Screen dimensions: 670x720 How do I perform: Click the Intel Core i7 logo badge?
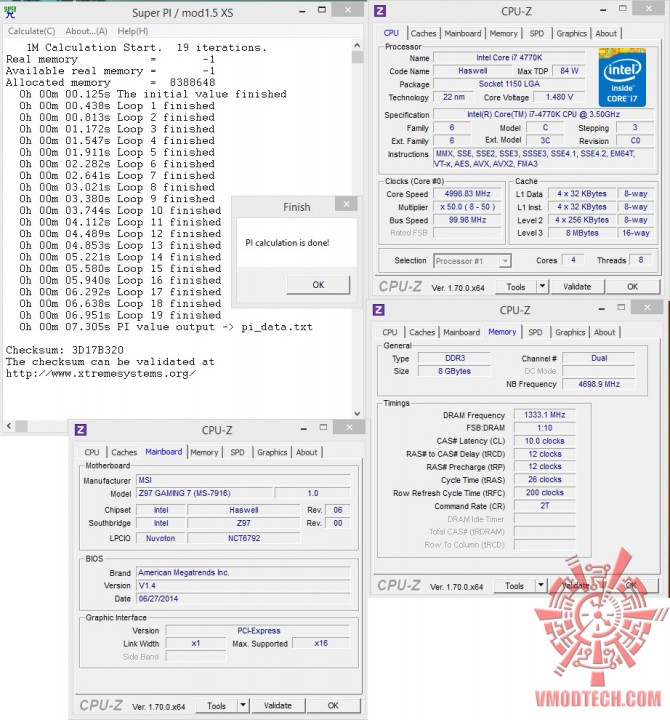[x=622, y=77]
